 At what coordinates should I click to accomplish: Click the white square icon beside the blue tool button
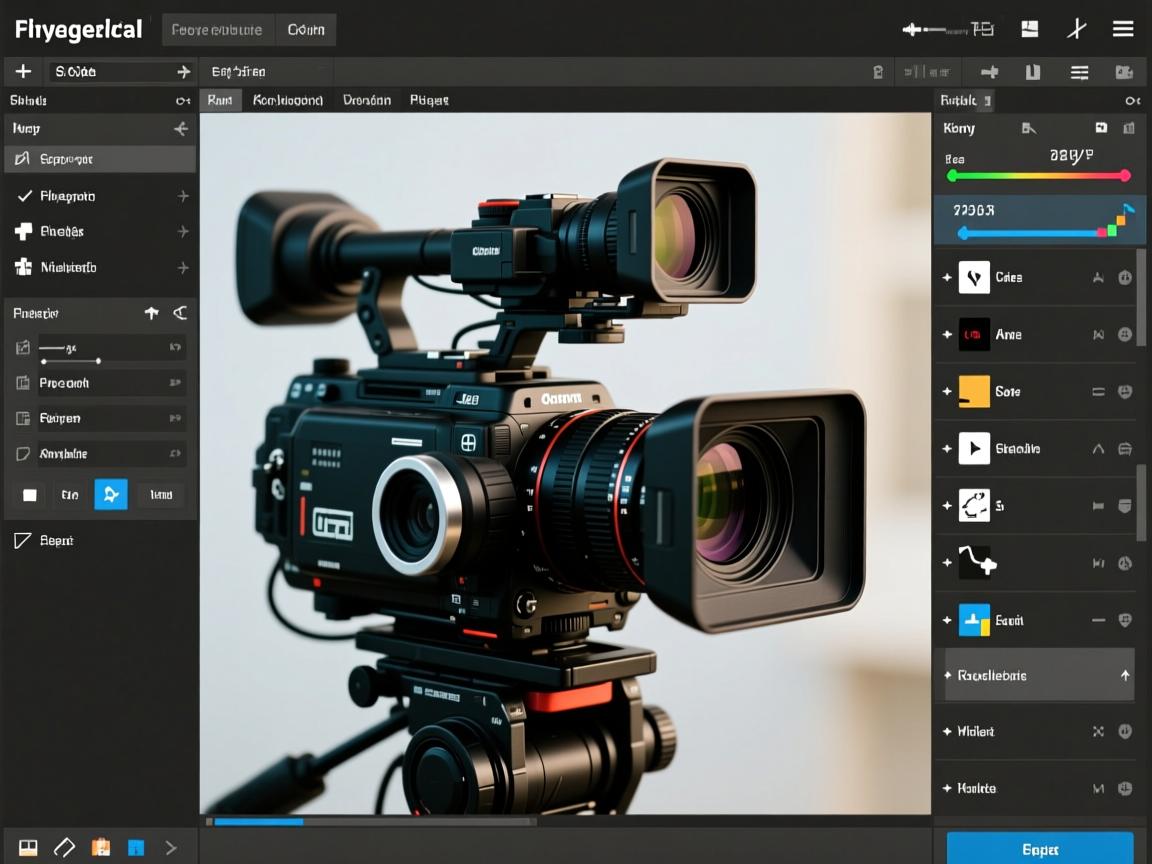[30, 495]
